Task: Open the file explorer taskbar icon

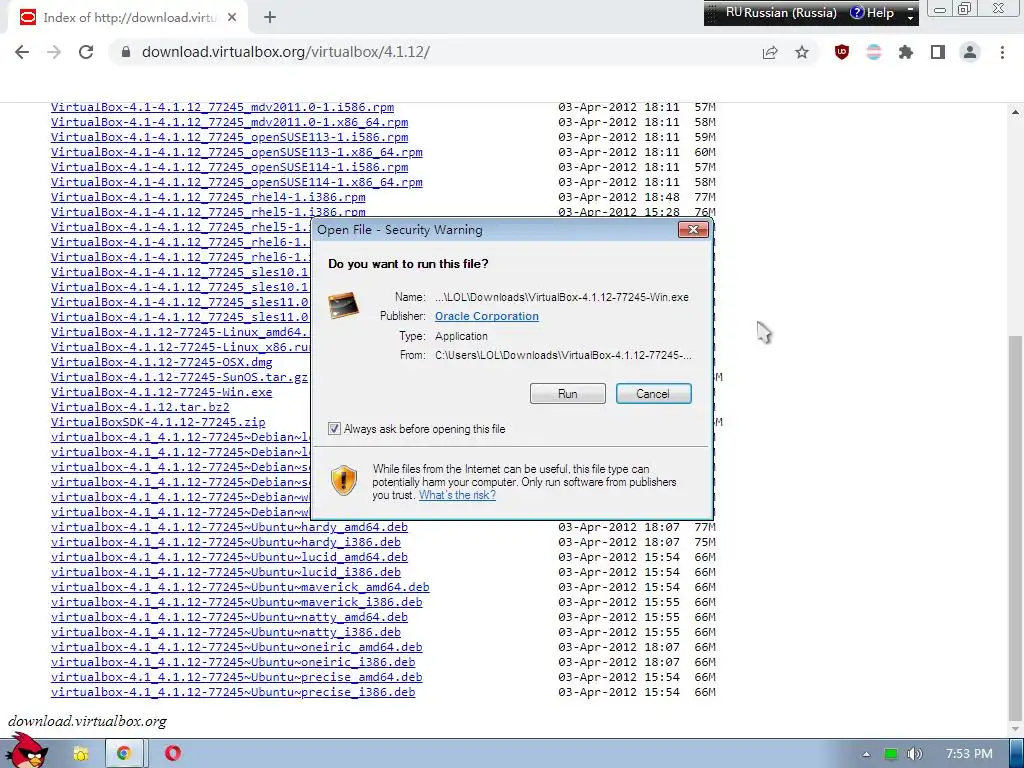Action: pos(80,754)
